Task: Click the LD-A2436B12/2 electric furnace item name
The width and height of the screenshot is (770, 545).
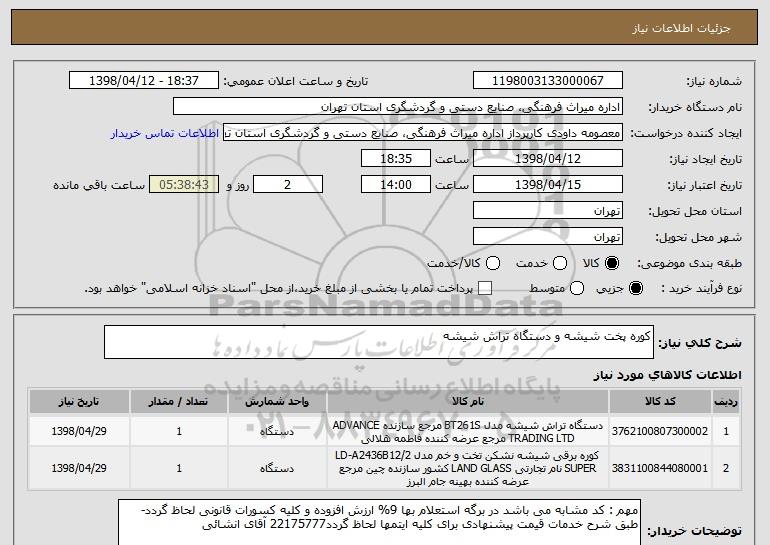Action: coord(468,468)
